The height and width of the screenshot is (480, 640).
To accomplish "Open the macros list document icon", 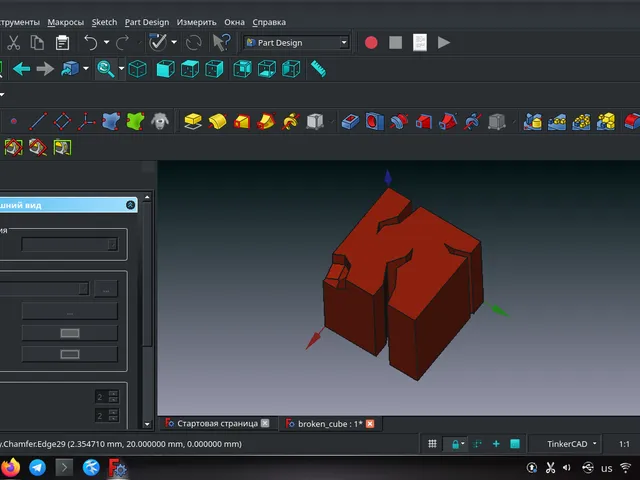I will [420, 42].
